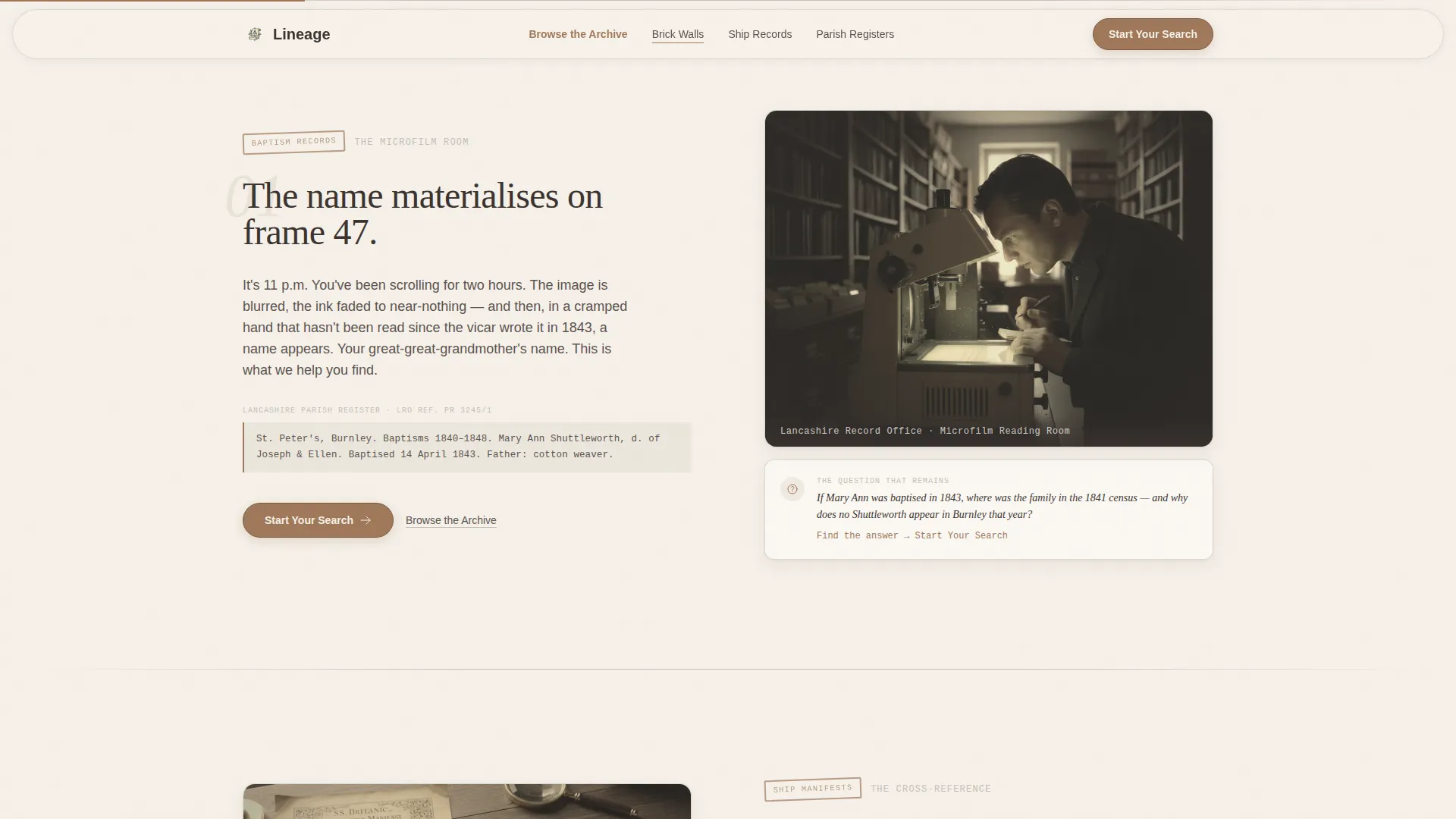Open the ship manifest photo thumbnail
The width and height of the screenshot is (1456, 819).
click(x=467, y=802)
